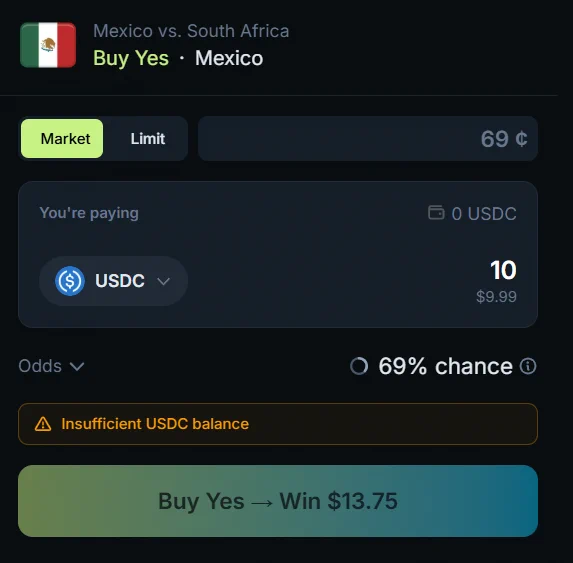Image resolution: width=573 pixels, height=563 pixels.
Task: Click the payment amount 10 field
Action: tap(503, 270)
